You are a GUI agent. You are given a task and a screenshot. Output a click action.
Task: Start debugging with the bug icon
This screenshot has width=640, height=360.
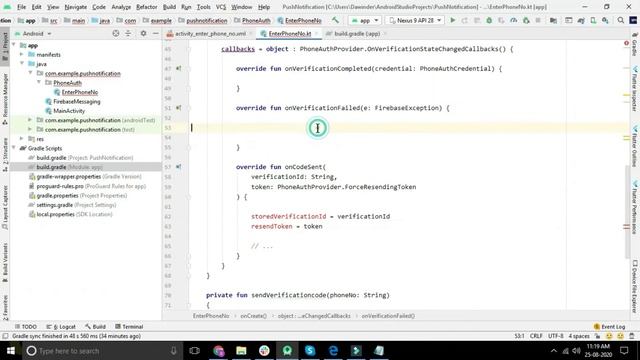coord(489,20)
